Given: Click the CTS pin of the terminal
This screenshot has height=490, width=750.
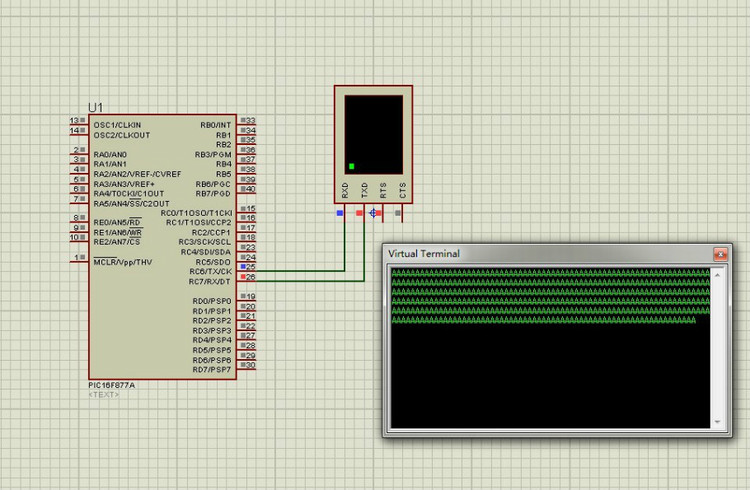Looking at the screenshot, I should 402,213.
